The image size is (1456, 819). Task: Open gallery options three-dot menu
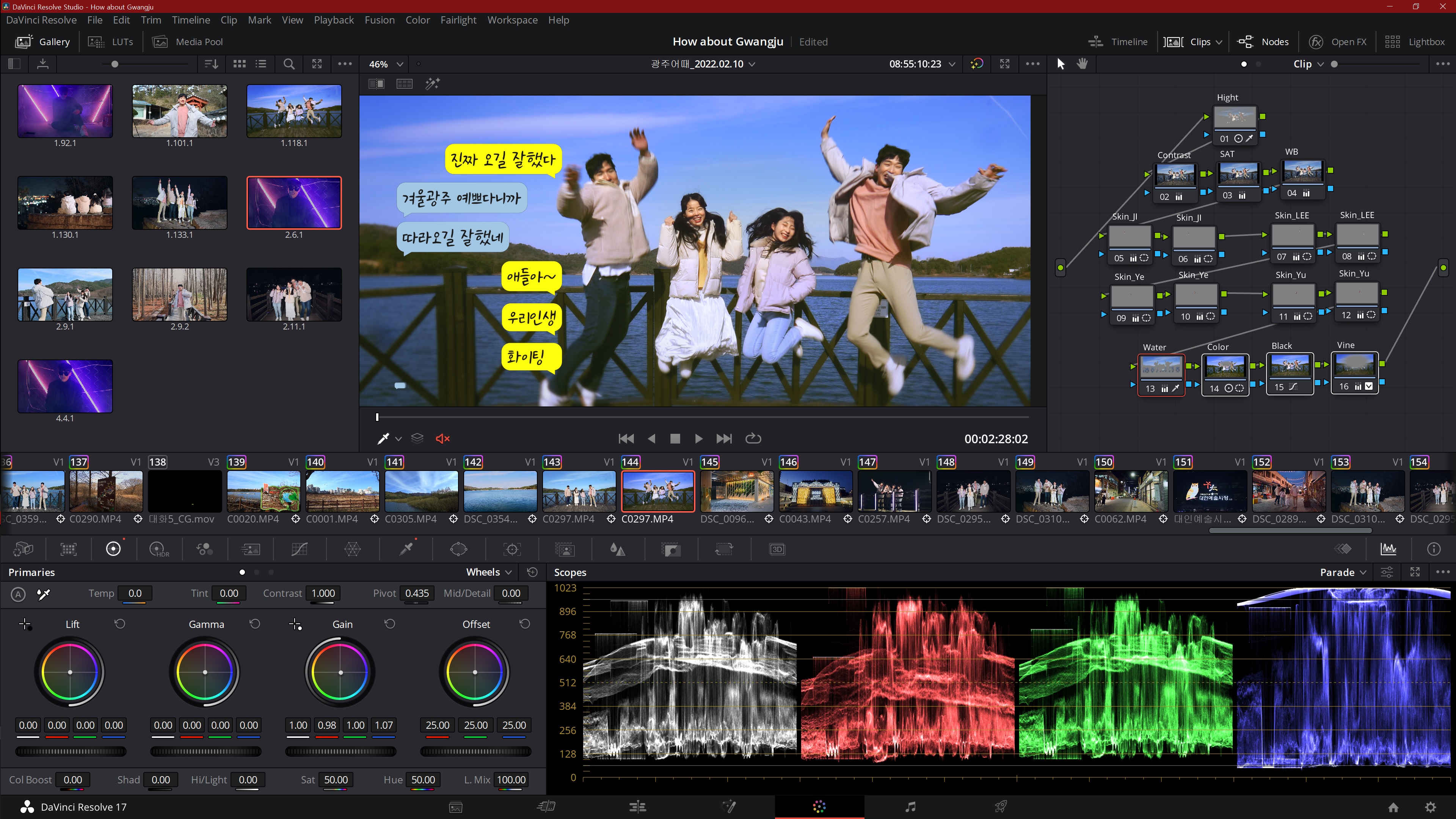pos(345,64)
